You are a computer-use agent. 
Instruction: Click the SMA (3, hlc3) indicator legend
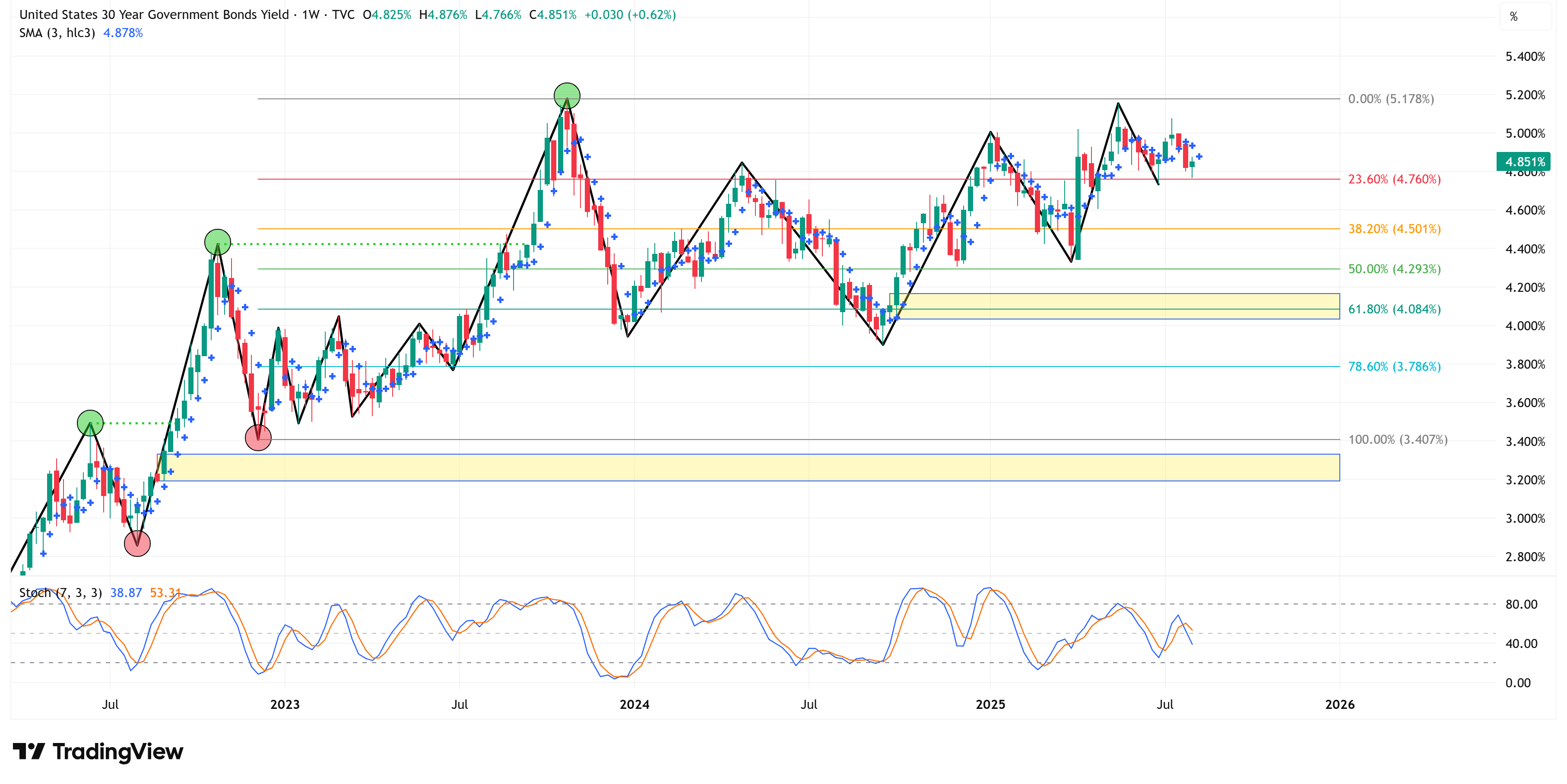click(57, 33)
